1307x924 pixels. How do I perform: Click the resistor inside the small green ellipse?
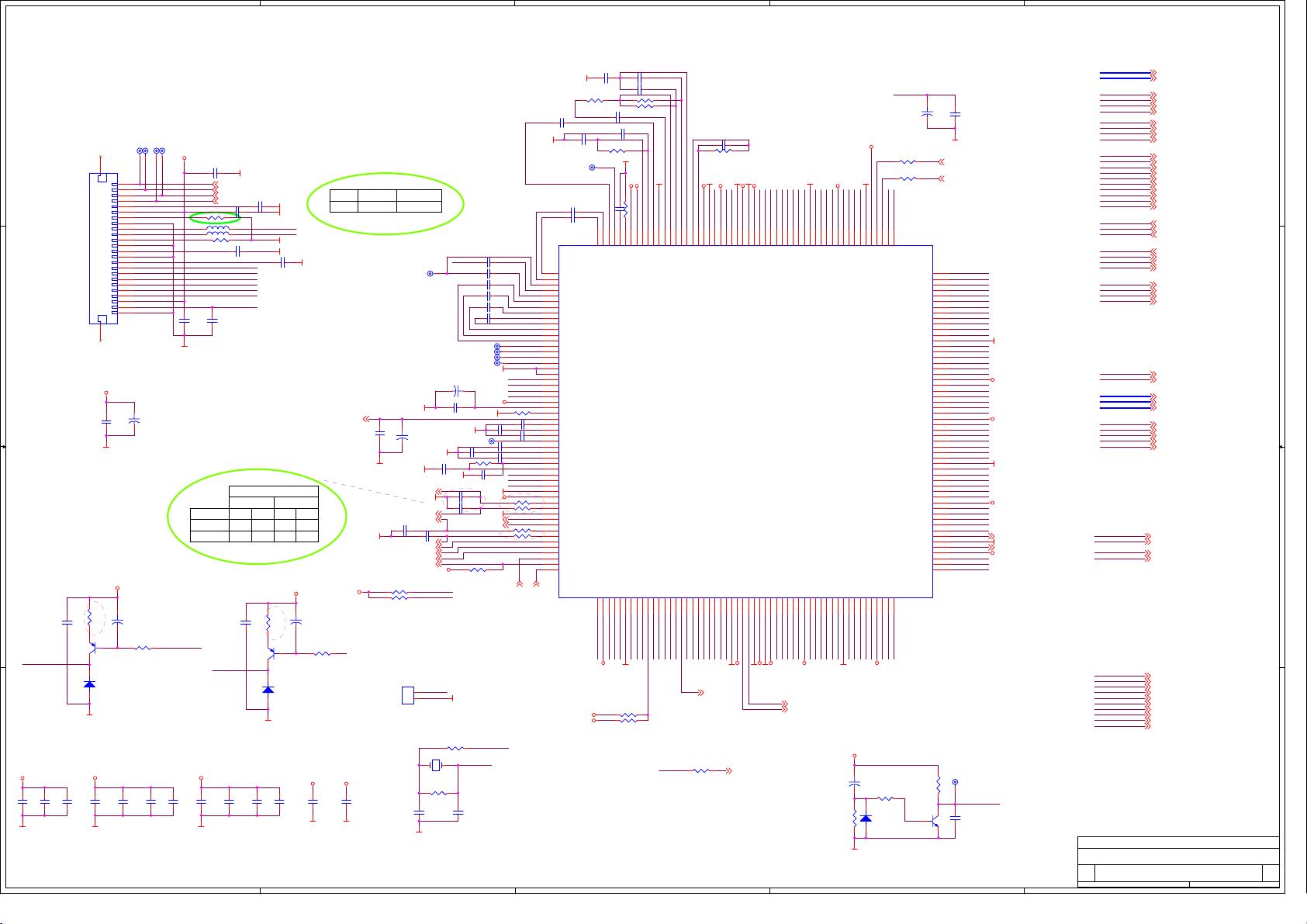coord(216,218)
